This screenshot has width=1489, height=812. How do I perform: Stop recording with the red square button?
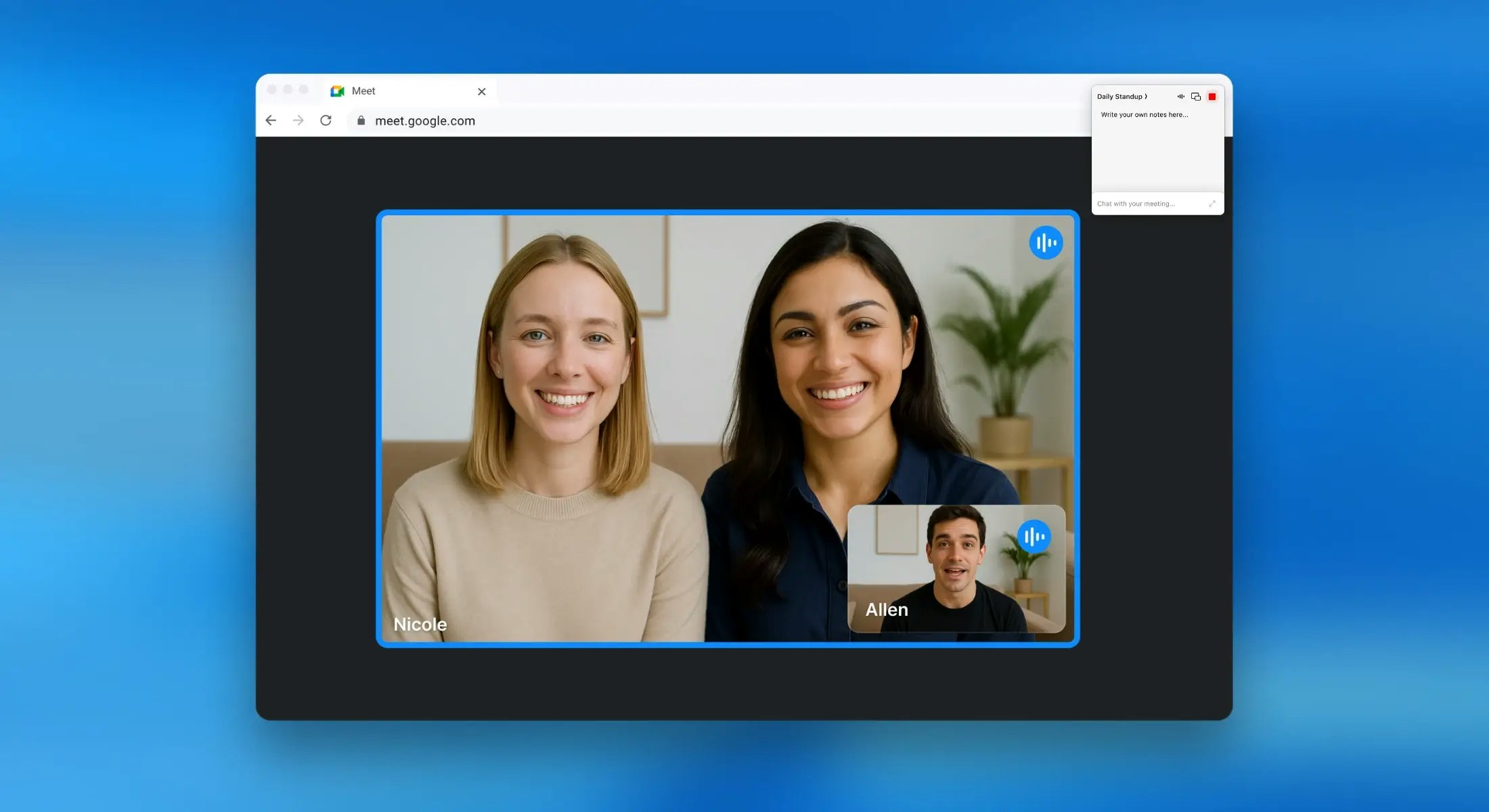point(1212,97)
